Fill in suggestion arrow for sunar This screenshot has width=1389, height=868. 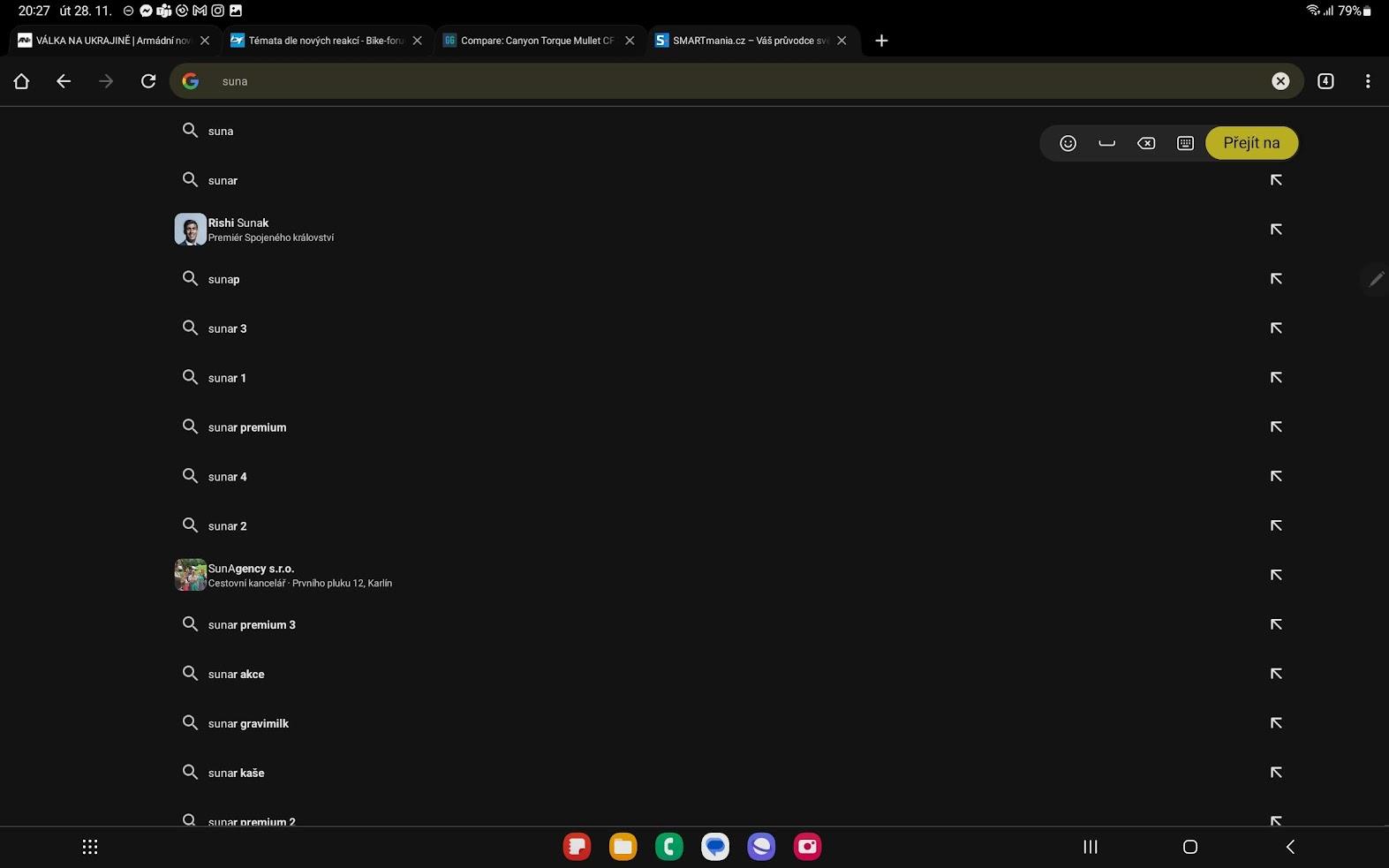[1276, 180]
